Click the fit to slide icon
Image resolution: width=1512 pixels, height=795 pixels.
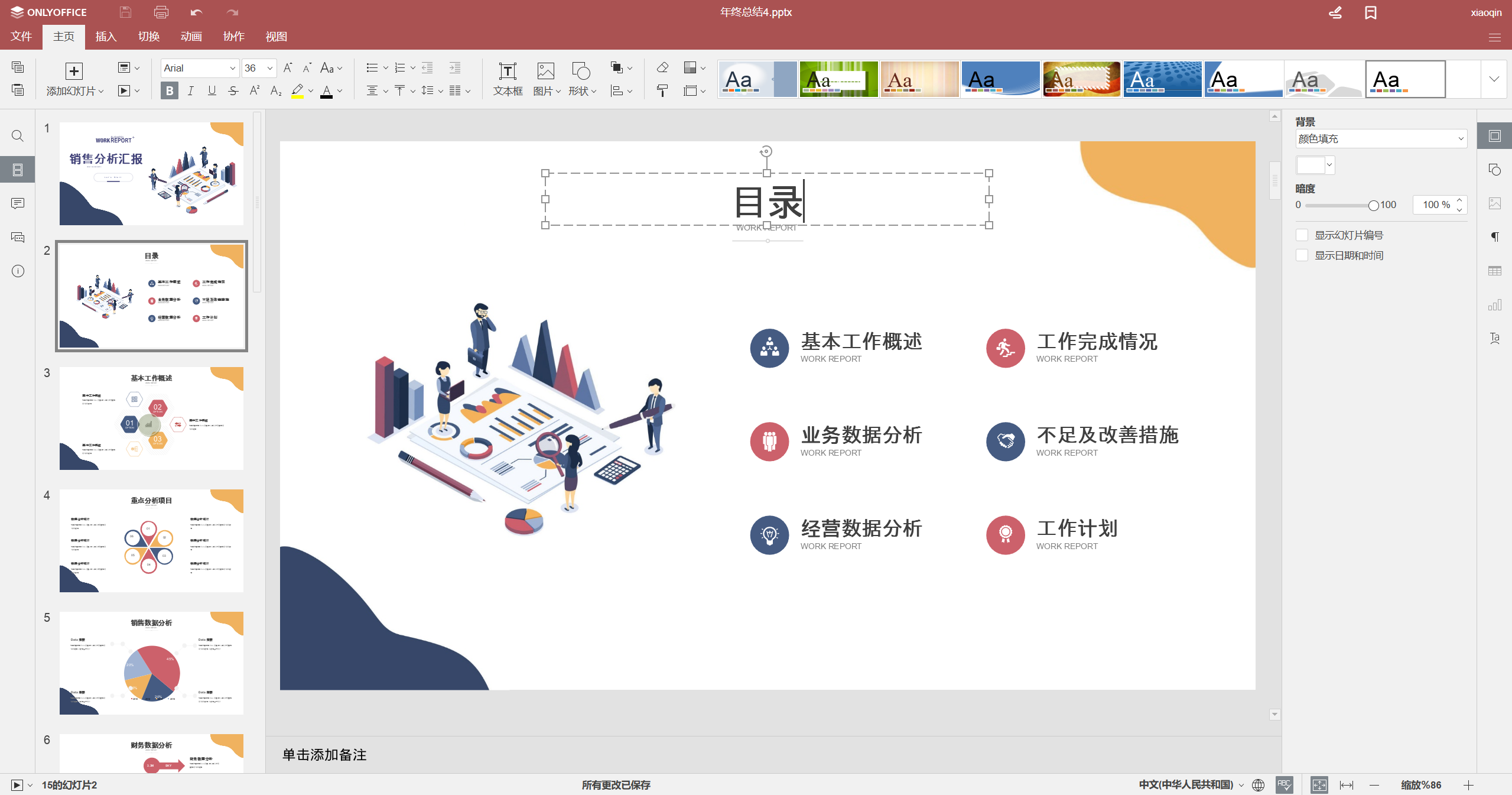[x=1319, y=784]
